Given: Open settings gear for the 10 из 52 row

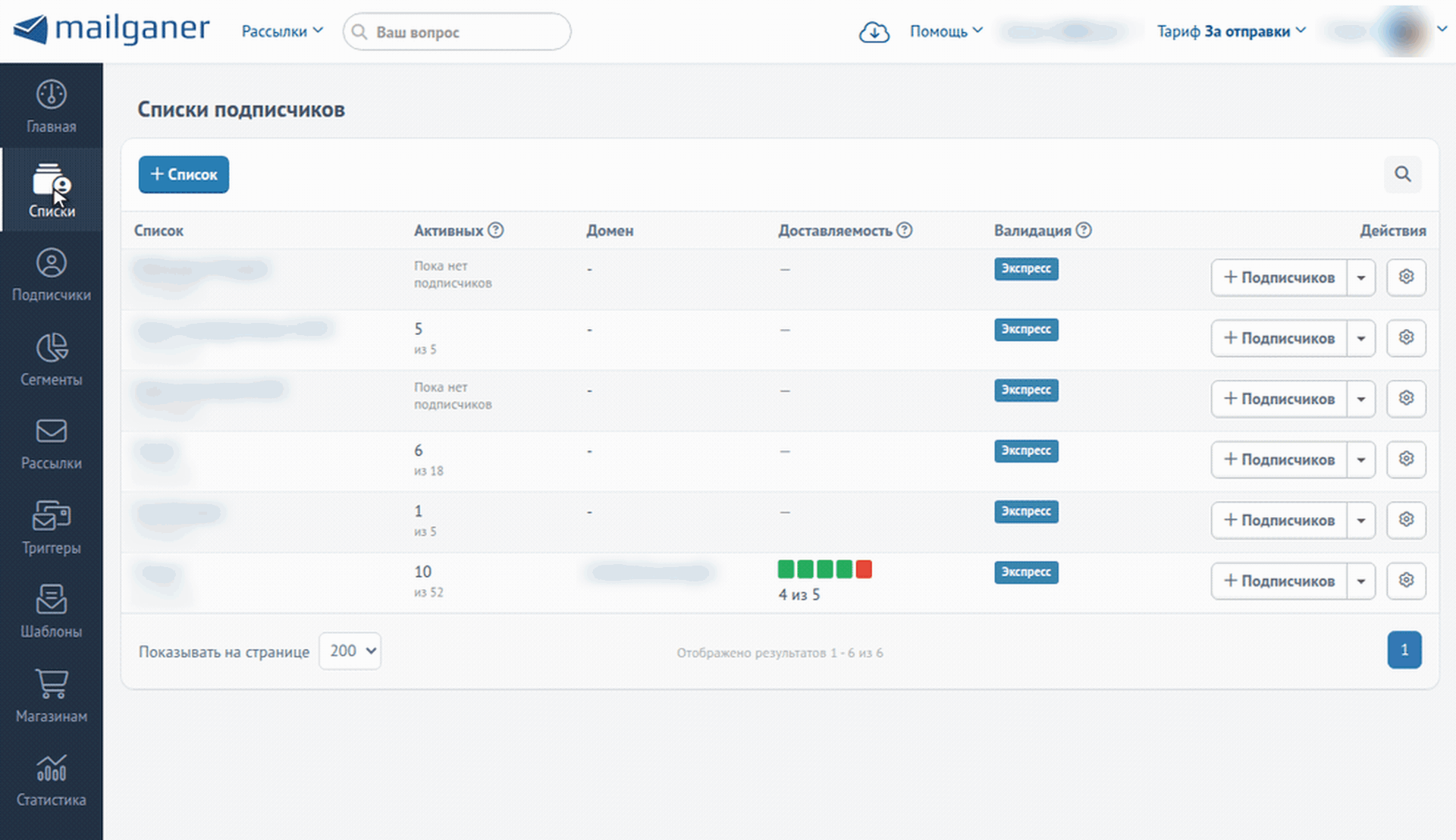Looking at the screenshot, I should 1406,580.
